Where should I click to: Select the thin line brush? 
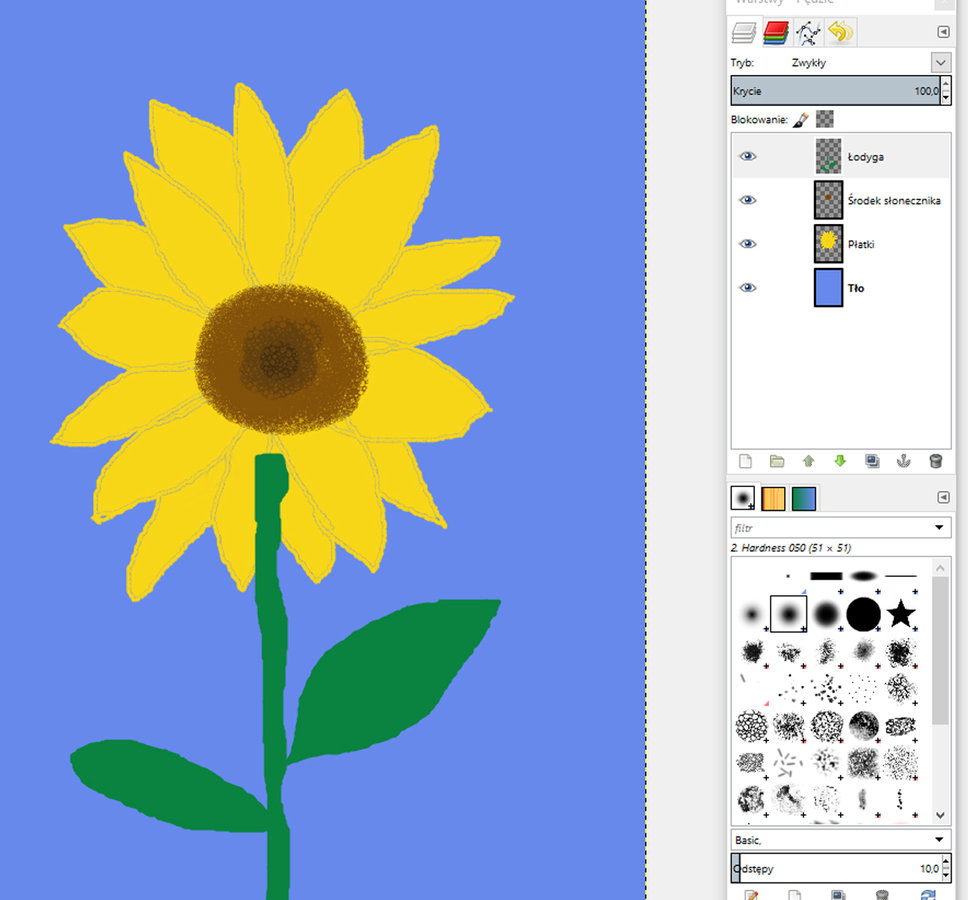(901, 577)
